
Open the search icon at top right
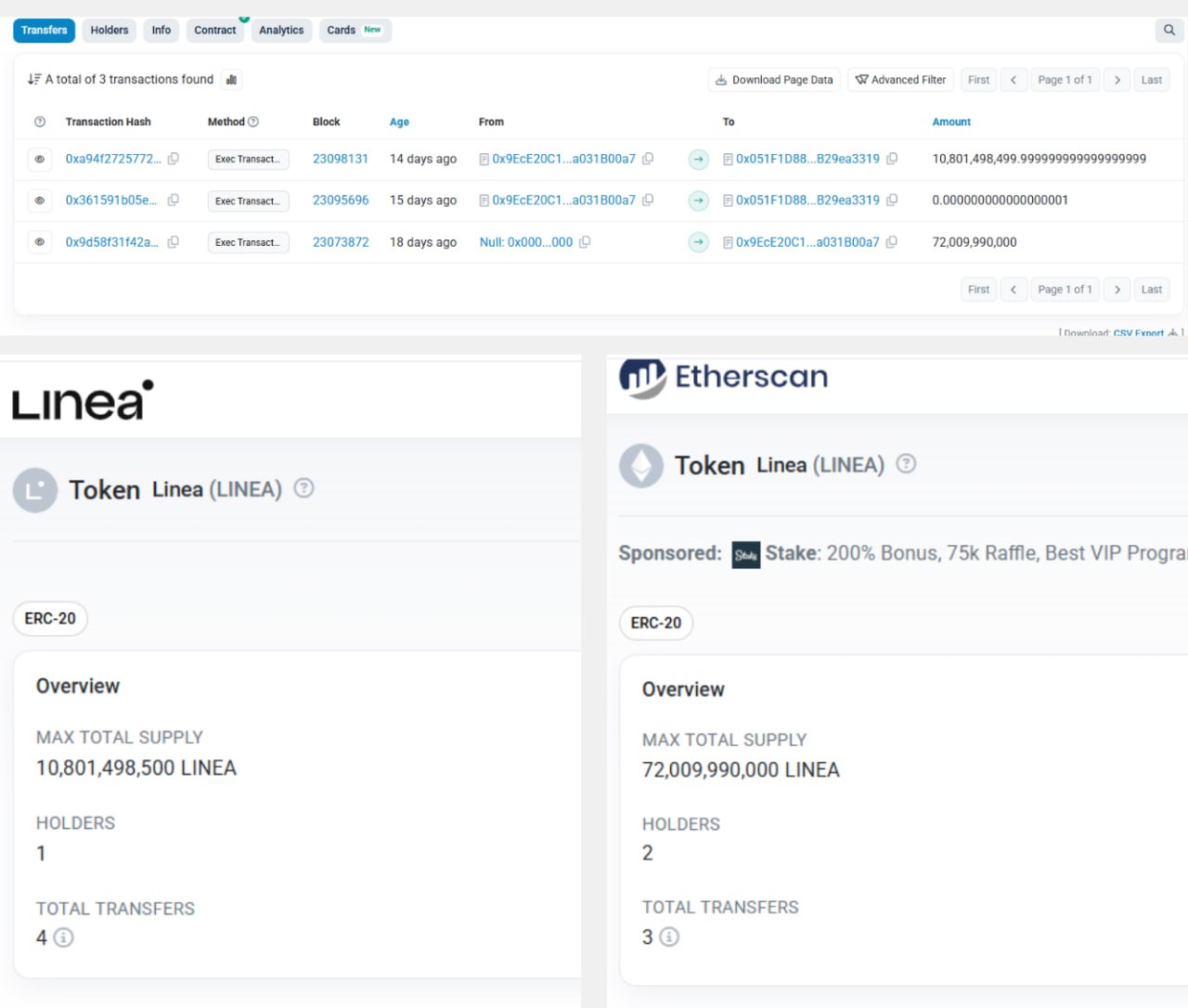1169,31
